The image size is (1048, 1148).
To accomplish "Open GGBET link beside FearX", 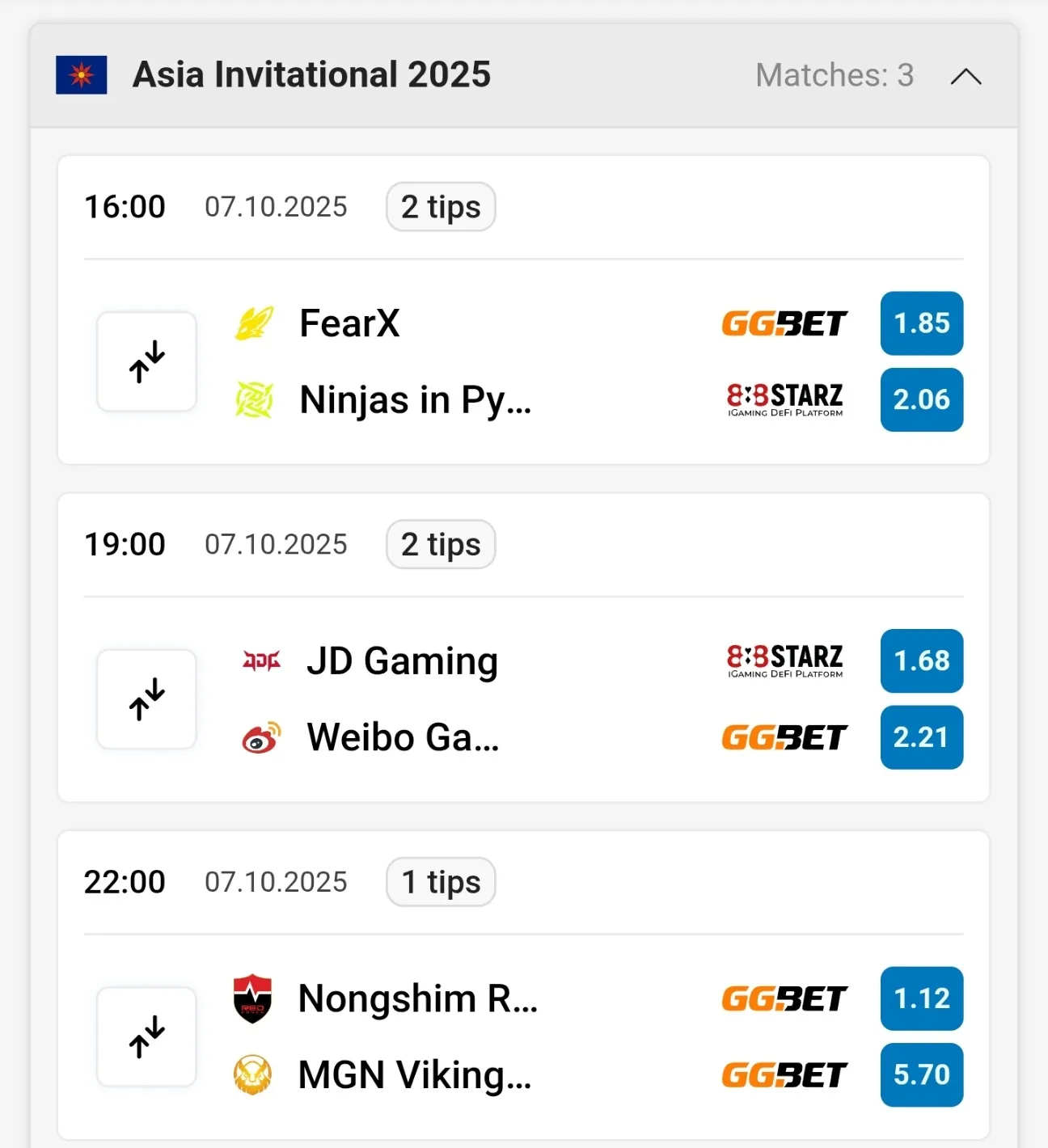I will coord(784,323).
